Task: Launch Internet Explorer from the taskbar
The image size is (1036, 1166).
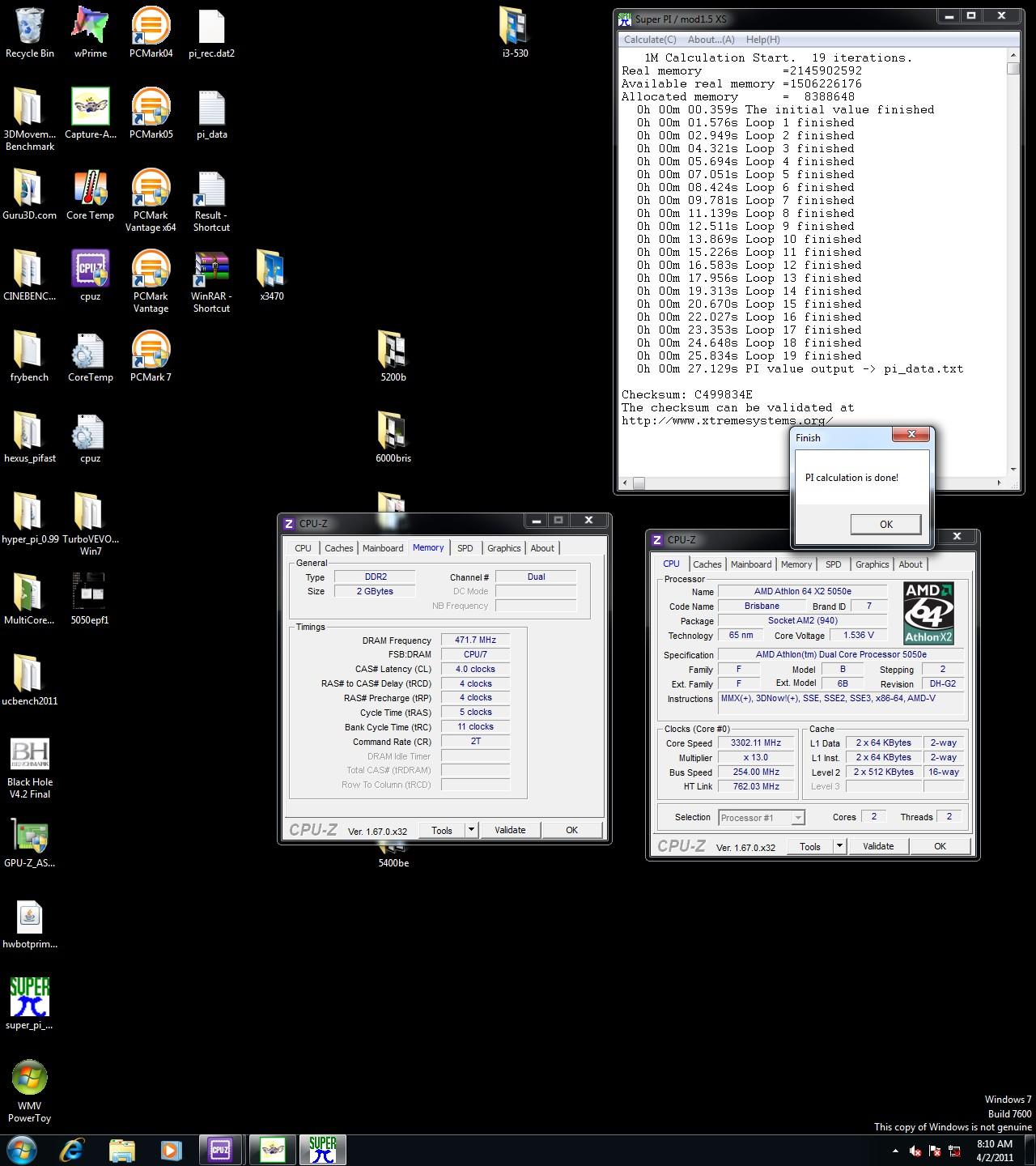Action: [72, 1150]
